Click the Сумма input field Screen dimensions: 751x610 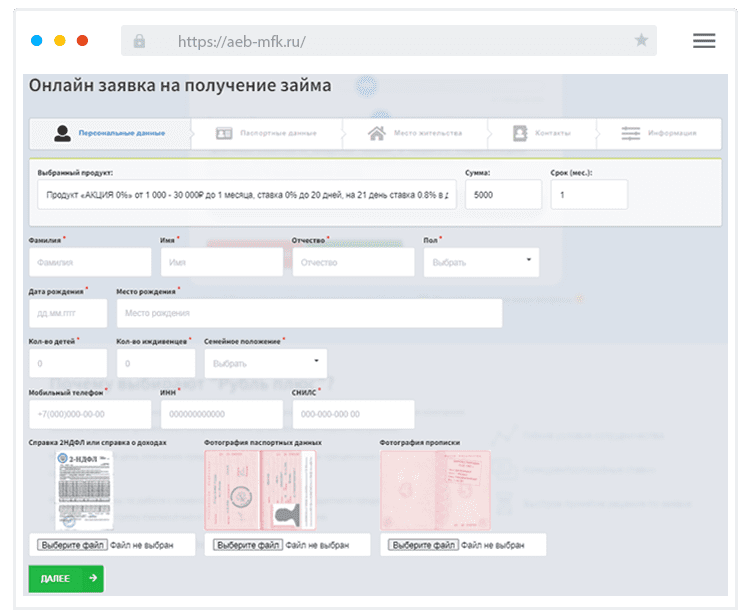(502, 195)
